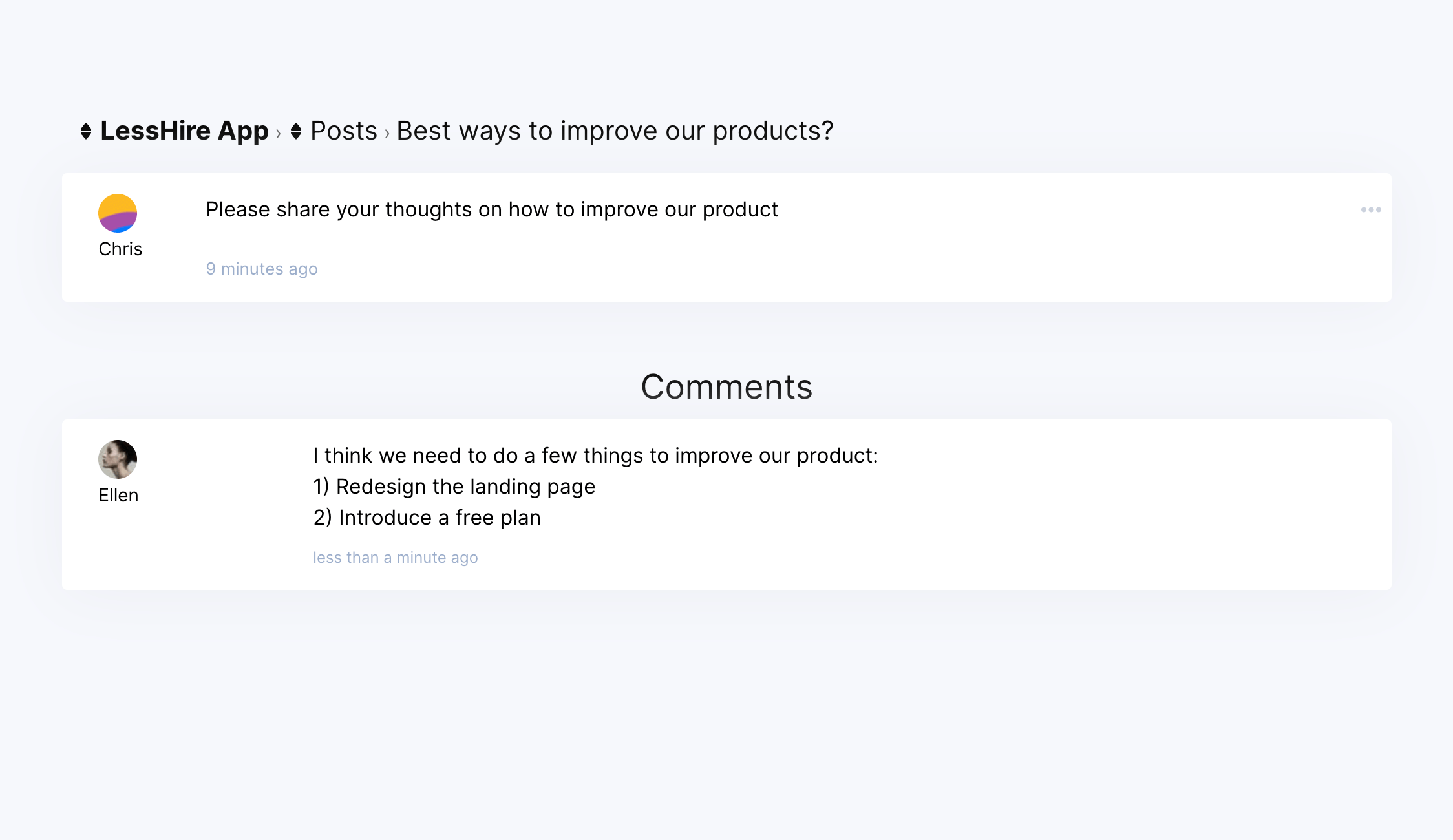
Task: Click the 'I think we need' comment line
Action: point(595,456)
